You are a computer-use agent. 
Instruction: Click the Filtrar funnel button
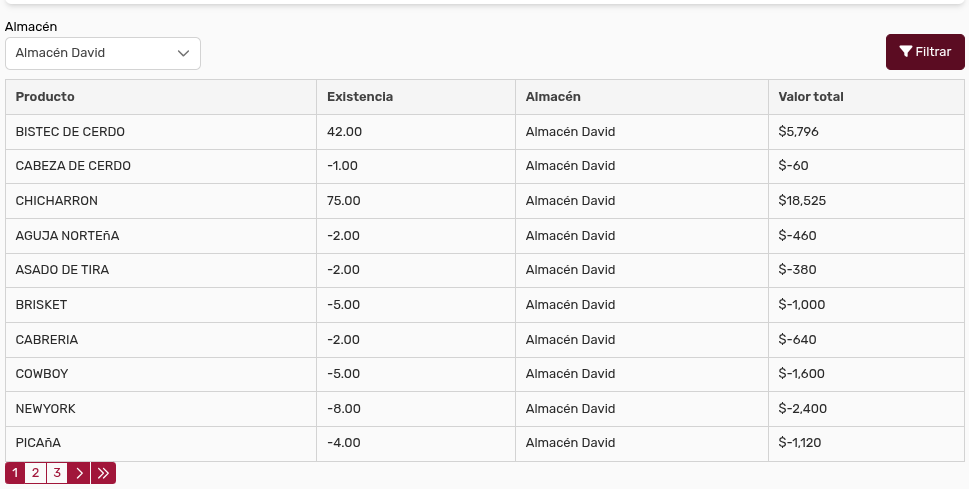(x=924, y=52)
